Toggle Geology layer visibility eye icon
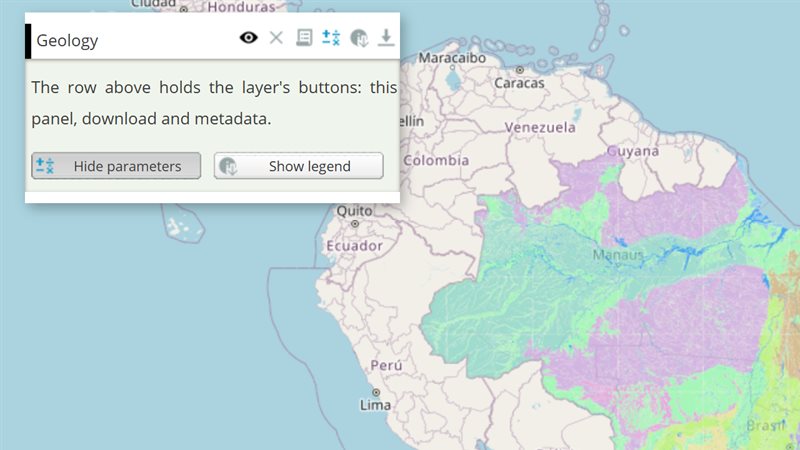 pyautogui.click(x=248, y=38)
